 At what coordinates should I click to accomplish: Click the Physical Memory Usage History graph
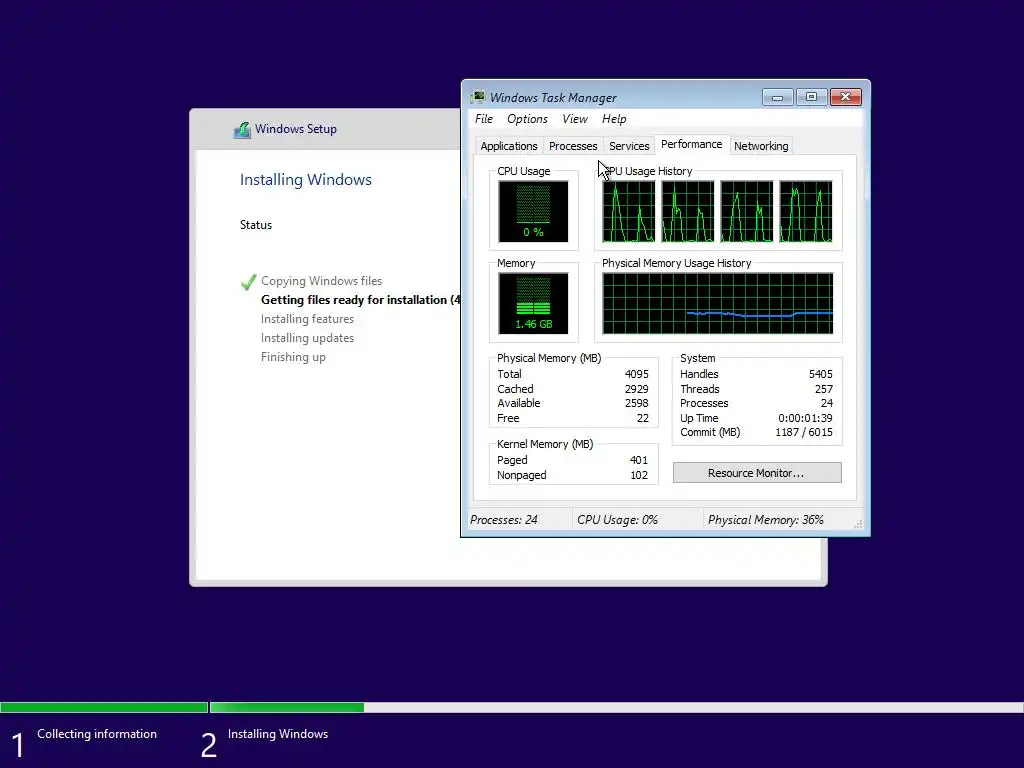(x=718, y=303)
